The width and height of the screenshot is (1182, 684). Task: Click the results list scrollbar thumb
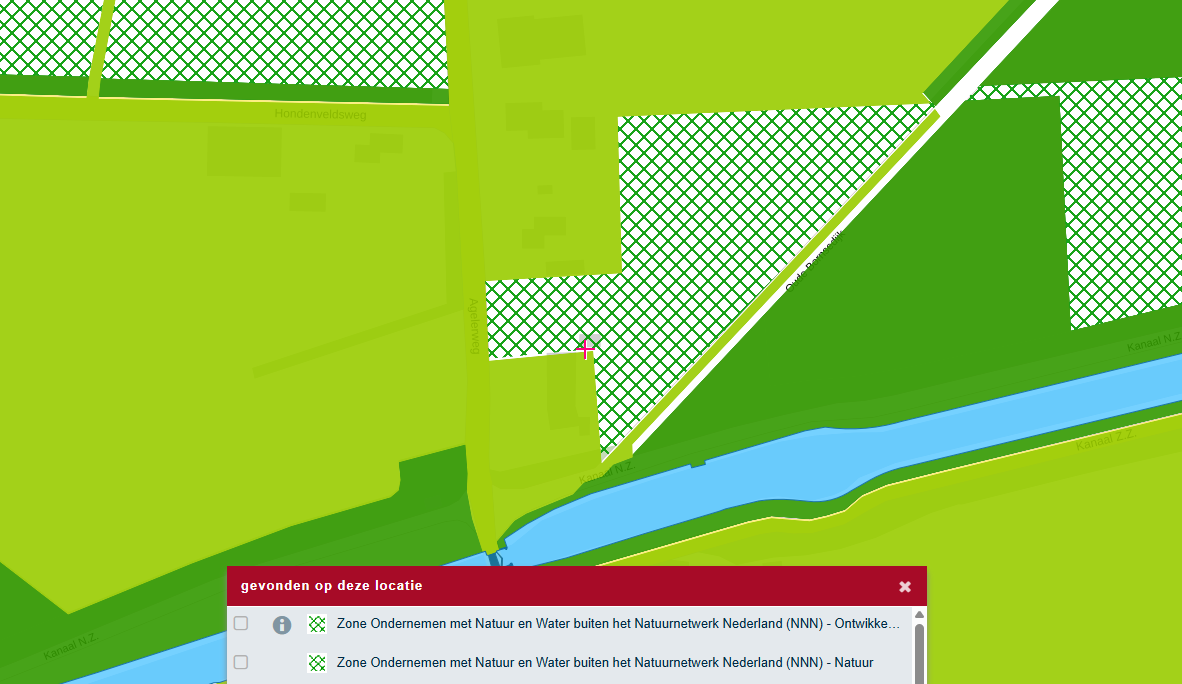click(919, 653)
